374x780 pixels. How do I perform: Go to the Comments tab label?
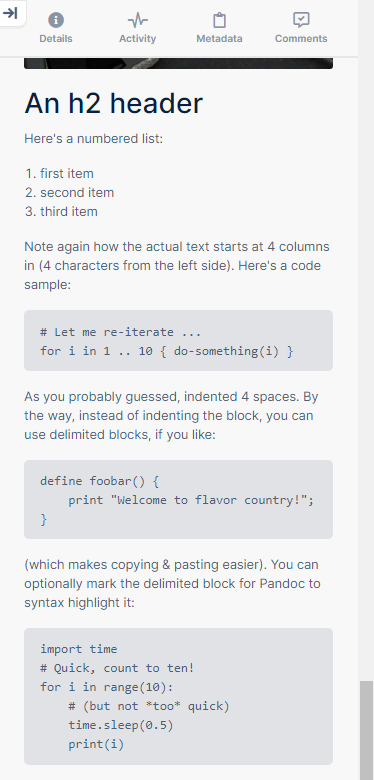pos(301,39)
